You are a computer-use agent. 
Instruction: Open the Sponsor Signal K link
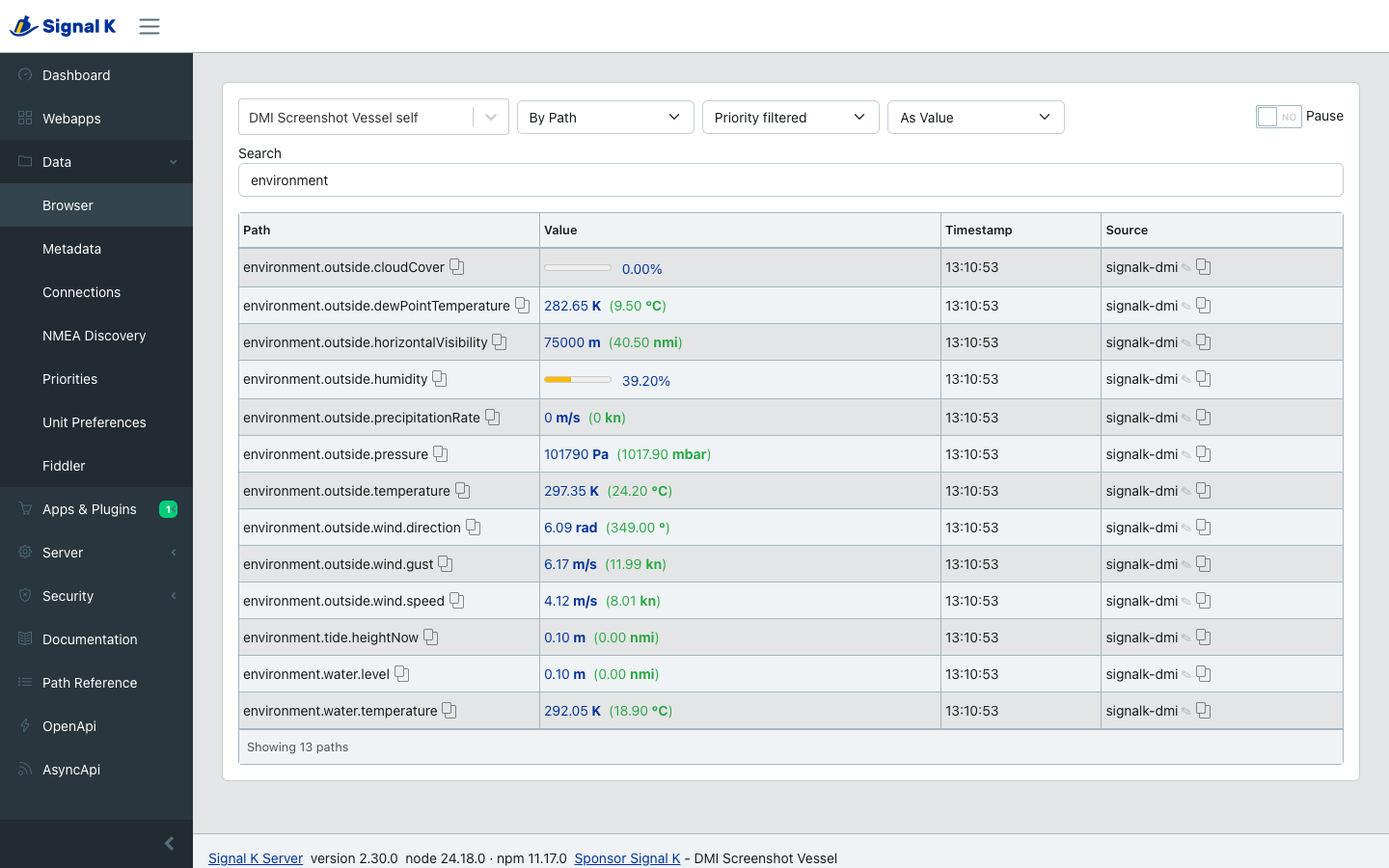point(627,858)
